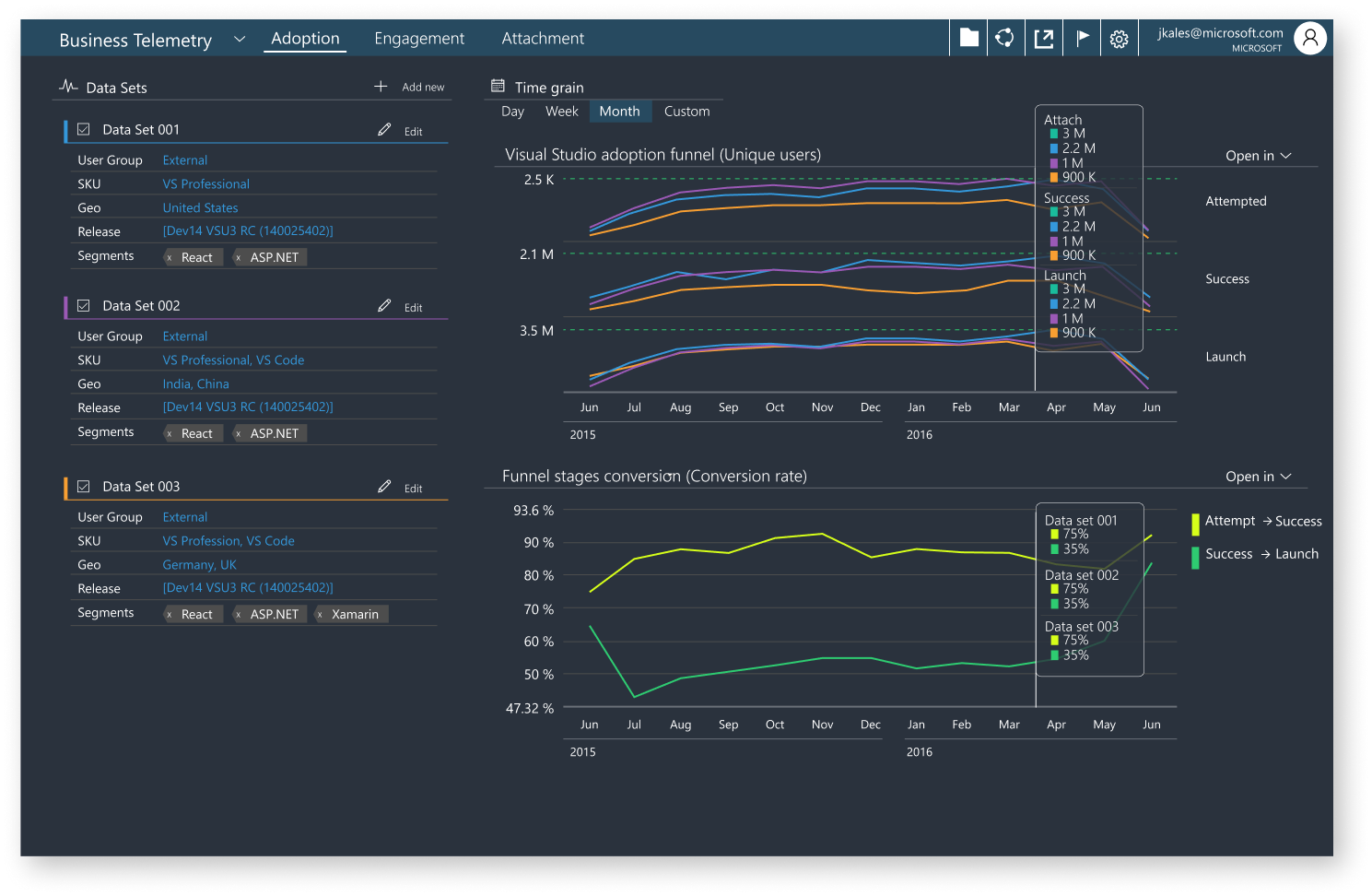This screenshot has height=896, width=1372.
Task: Click pencil icon for Data Set 003
Action: tap(384, 487)
